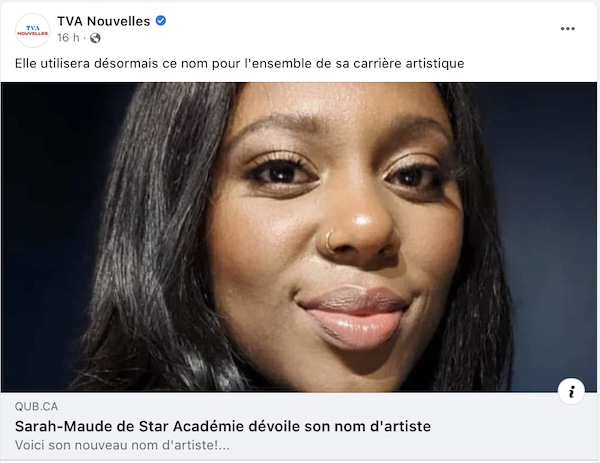This screenshot has height=463, width=600.
Task: Open the Sarah-Maude Star Académie headline
Action: [x=223, y=426]
